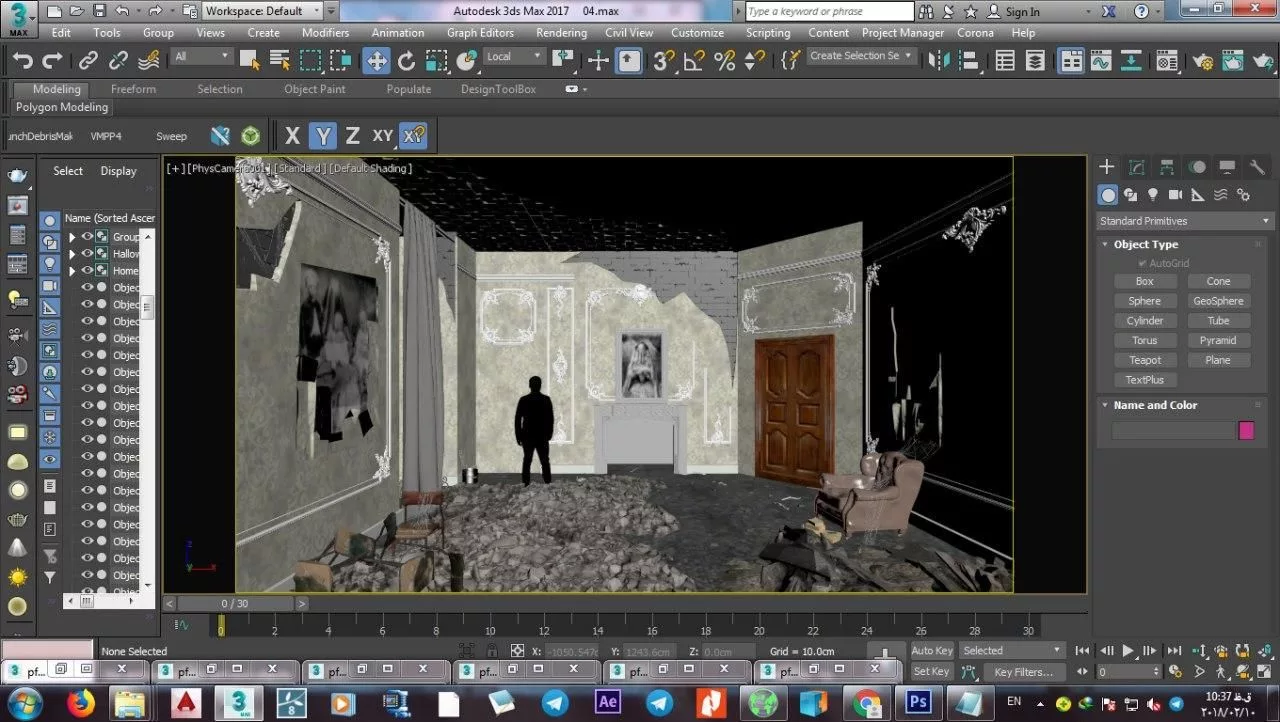The width and height of the screenshot is (1280, 722).
Task: Open the Hierarchy panel tab
Action: coord(1167,167)
